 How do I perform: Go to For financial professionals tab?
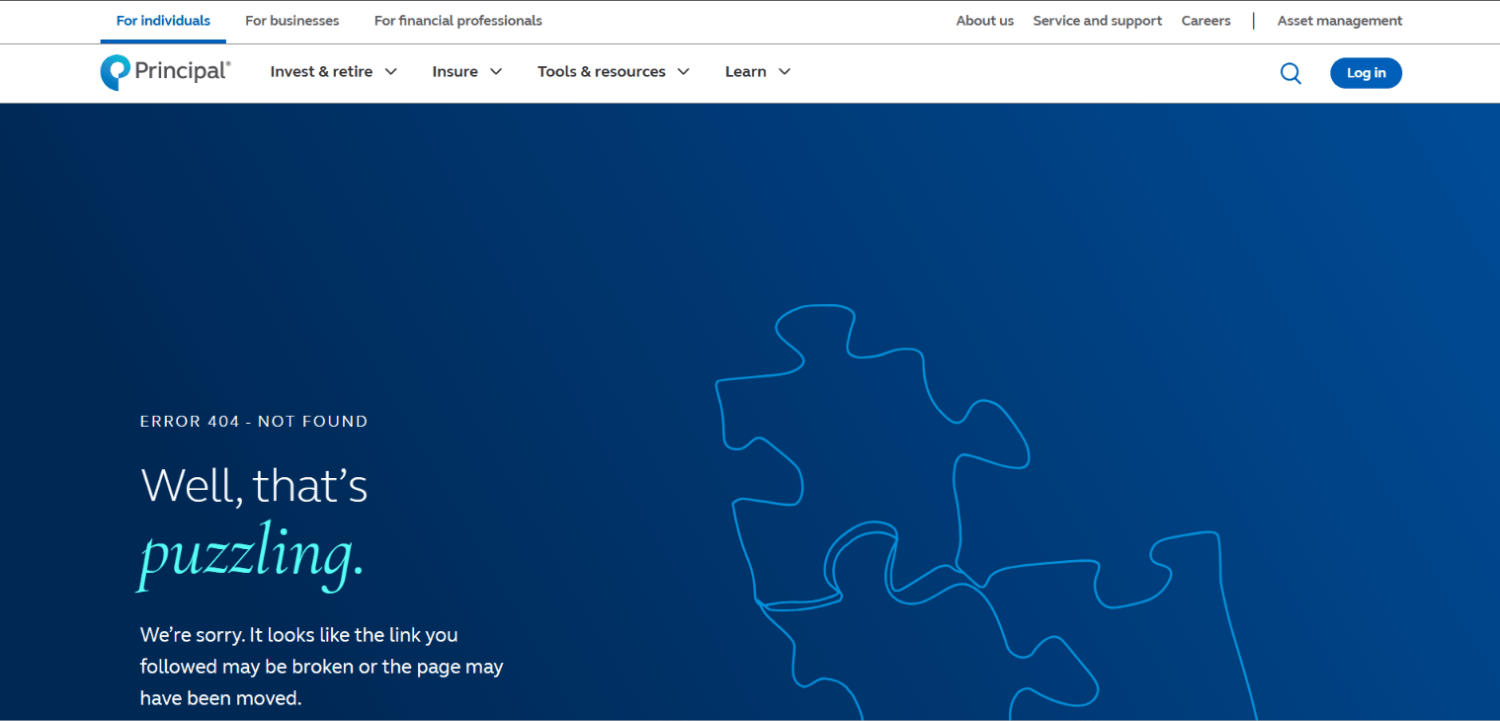coord(458,21)
